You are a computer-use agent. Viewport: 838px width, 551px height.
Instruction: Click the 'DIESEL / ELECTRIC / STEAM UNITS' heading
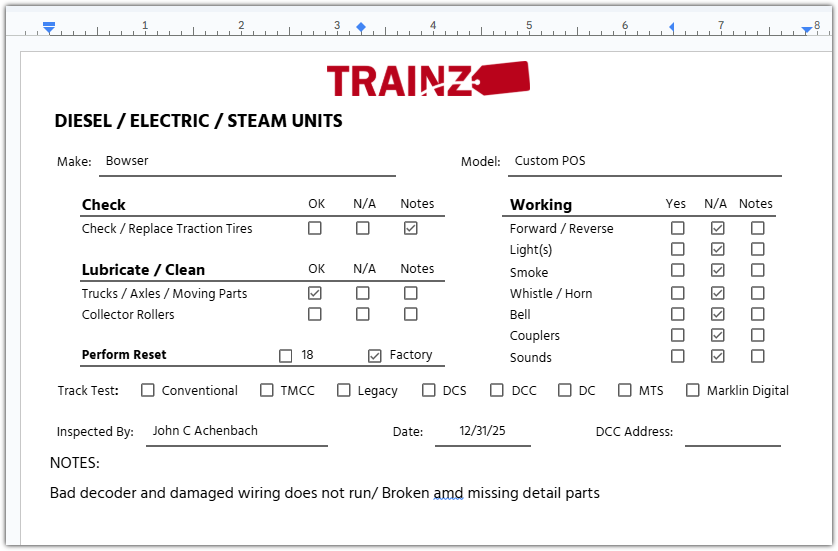click(x=198, y=121)
